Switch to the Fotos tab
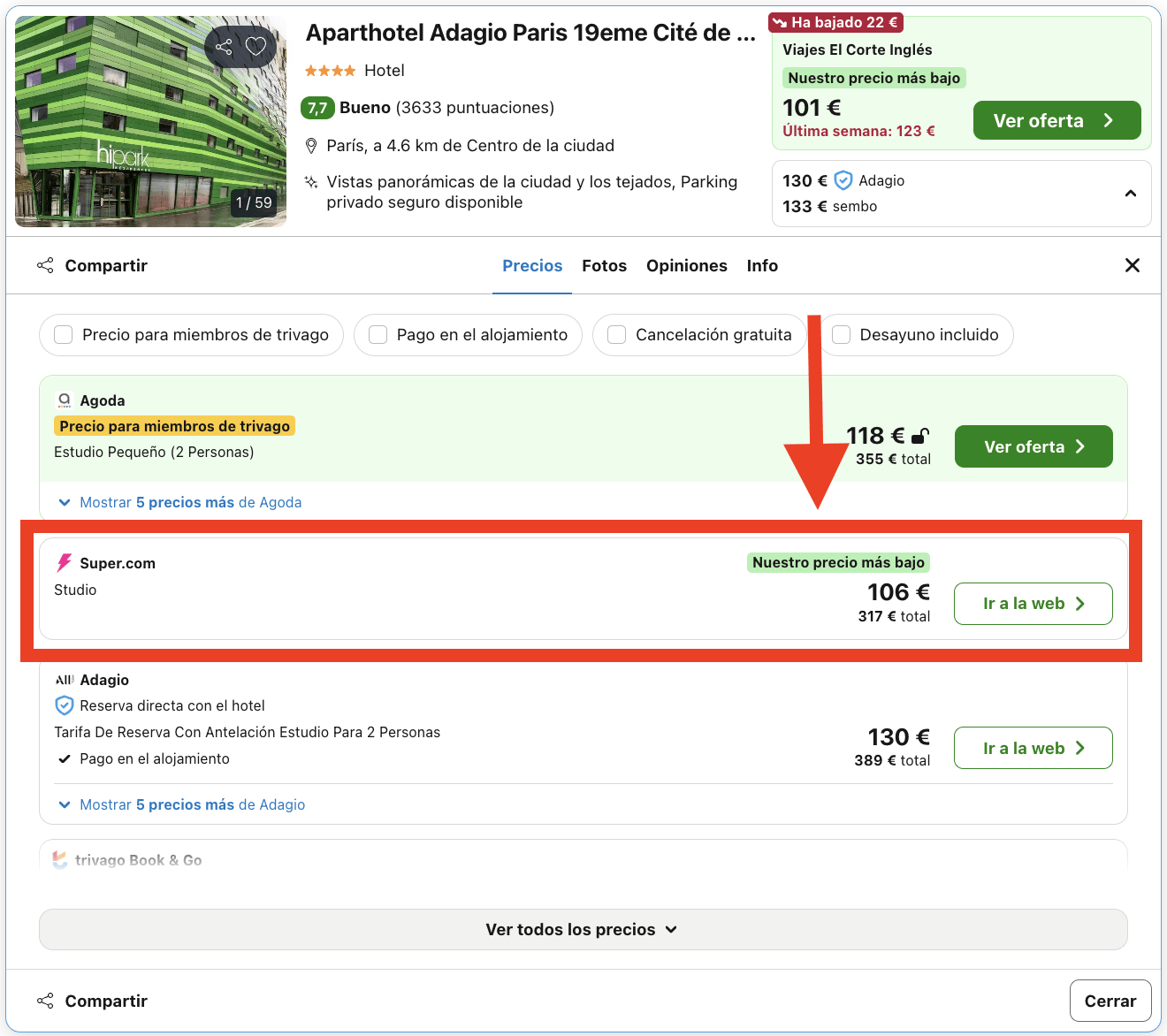1167x1036 pixels. point(604,265)
